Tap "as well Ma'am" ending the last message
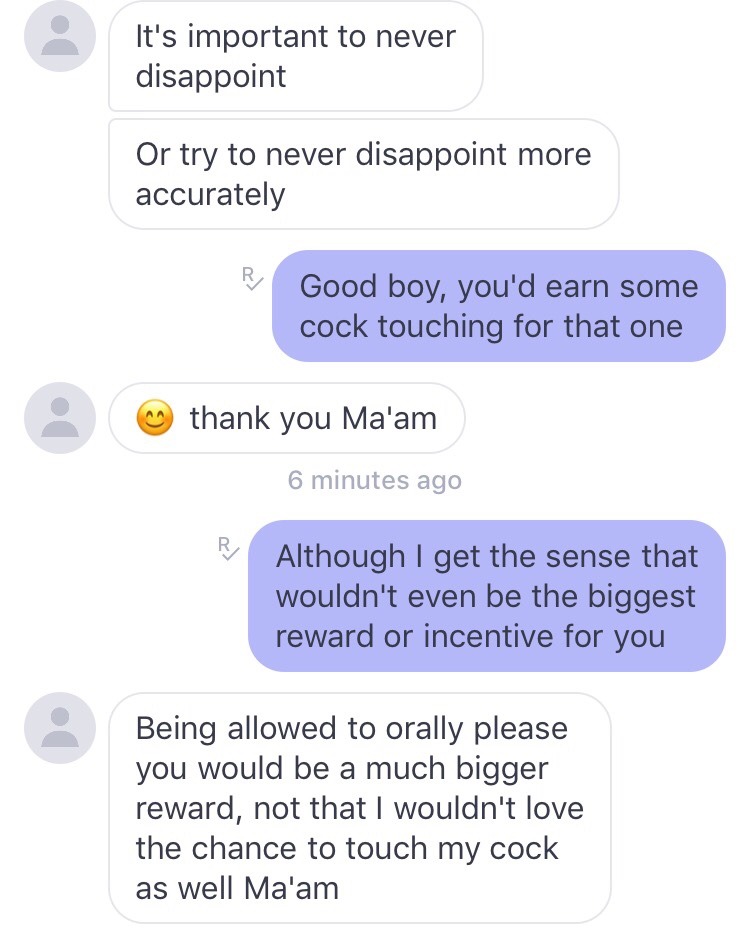The image size is (750, 930). [237, 888]
